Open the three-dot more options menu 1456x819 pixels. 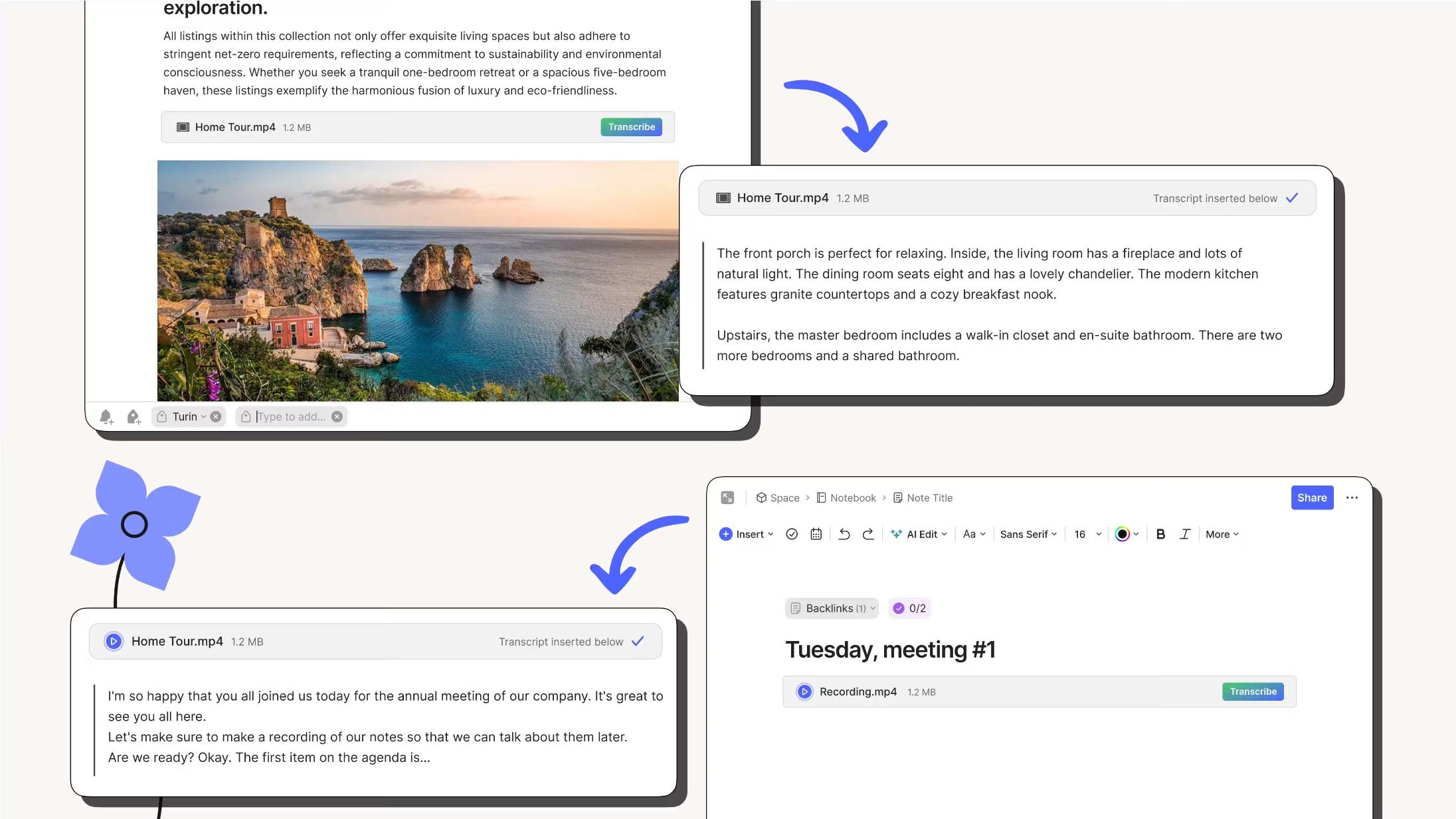[1352, 498]
